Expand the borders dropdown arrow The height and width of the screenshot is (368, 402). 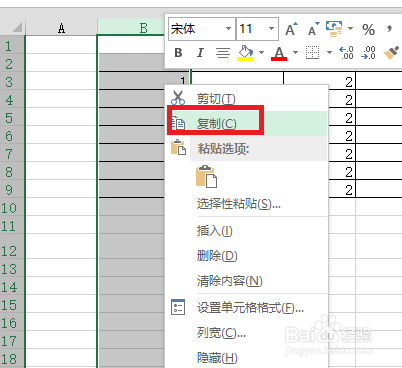click(x=329, y=52)
